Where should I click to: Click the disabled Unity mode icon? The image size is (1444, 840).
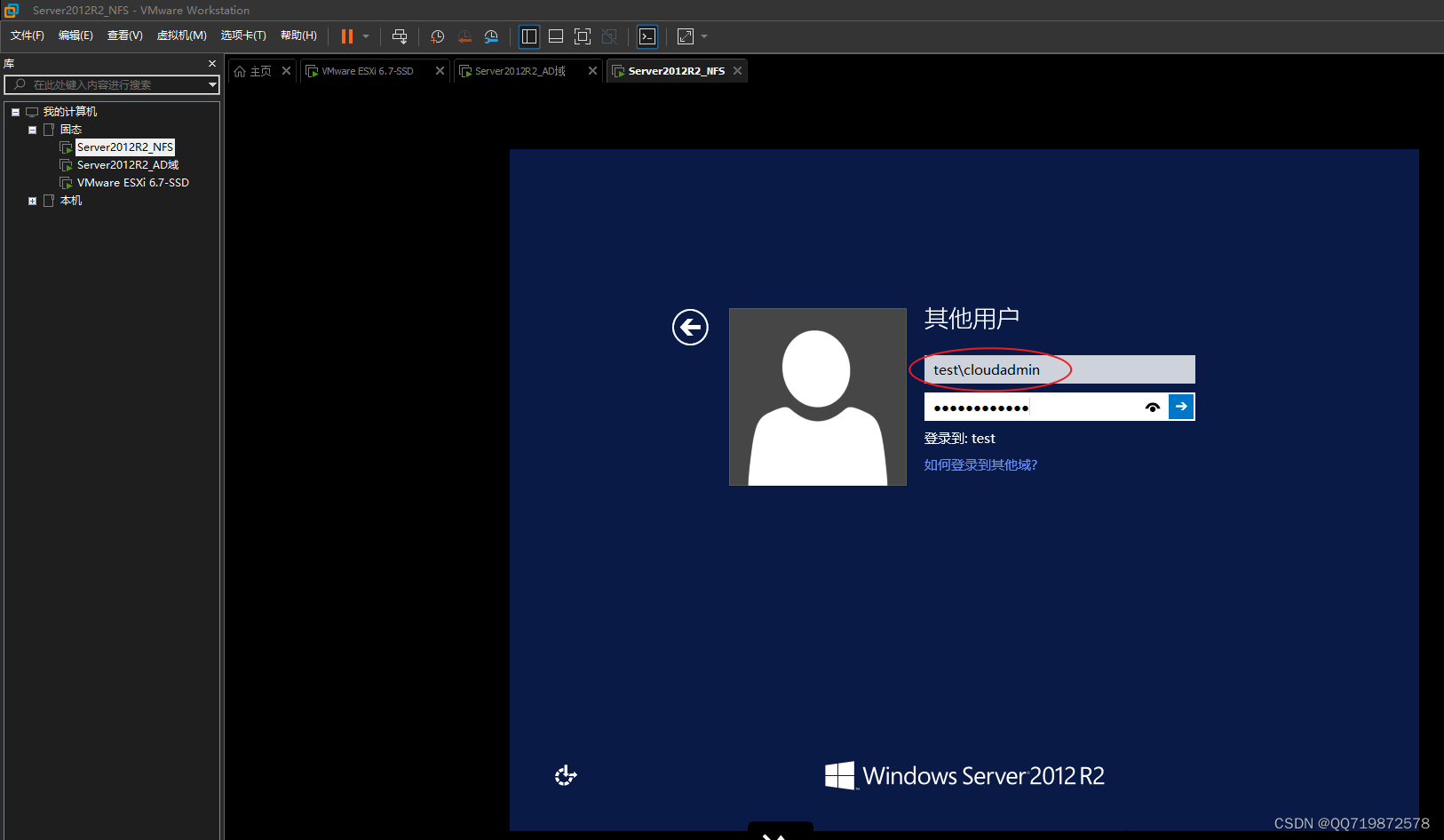pos(609,36)
